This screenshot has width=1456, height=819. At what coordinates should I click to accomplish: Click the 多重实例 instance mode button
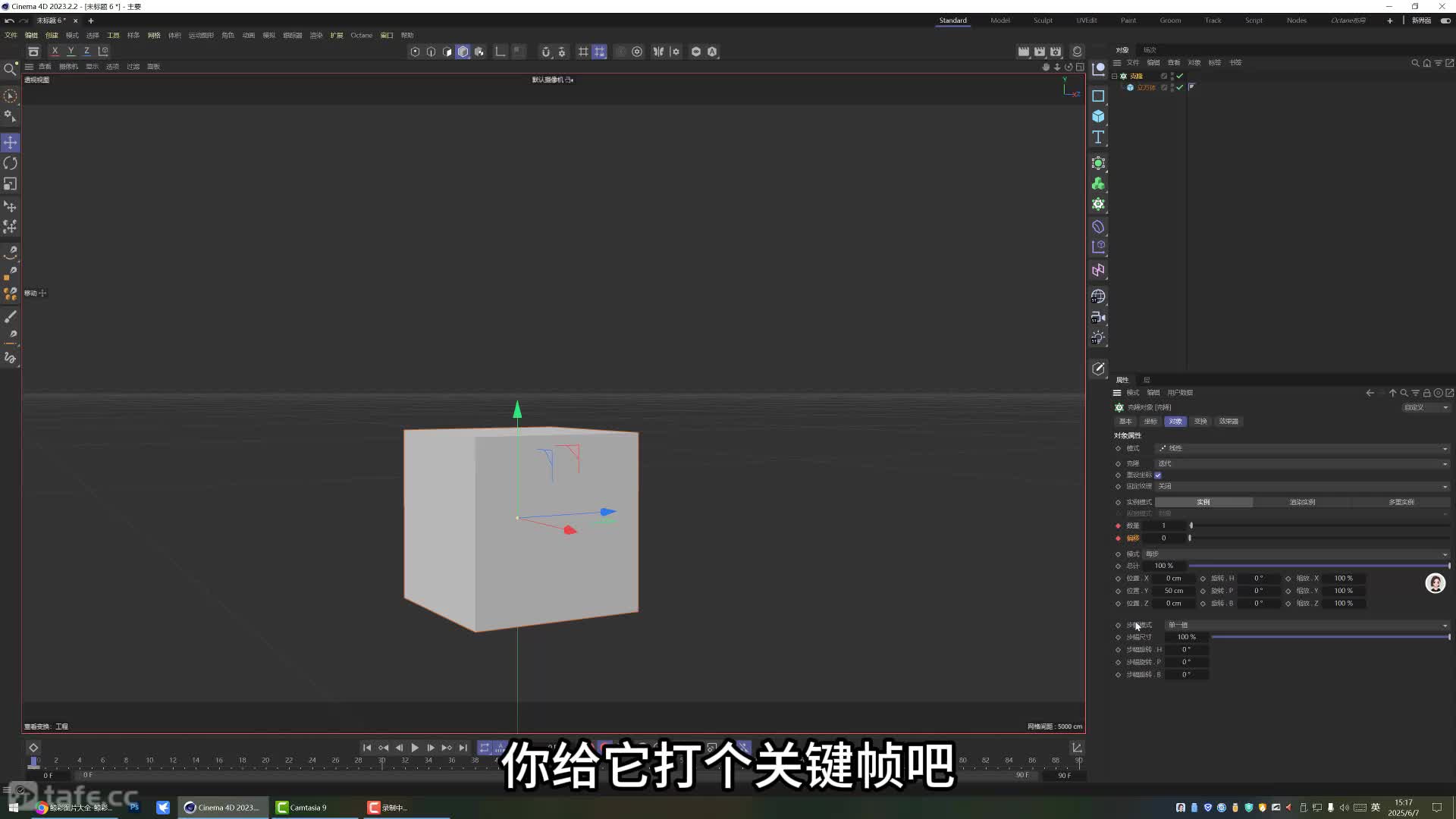pos(1401,502)
